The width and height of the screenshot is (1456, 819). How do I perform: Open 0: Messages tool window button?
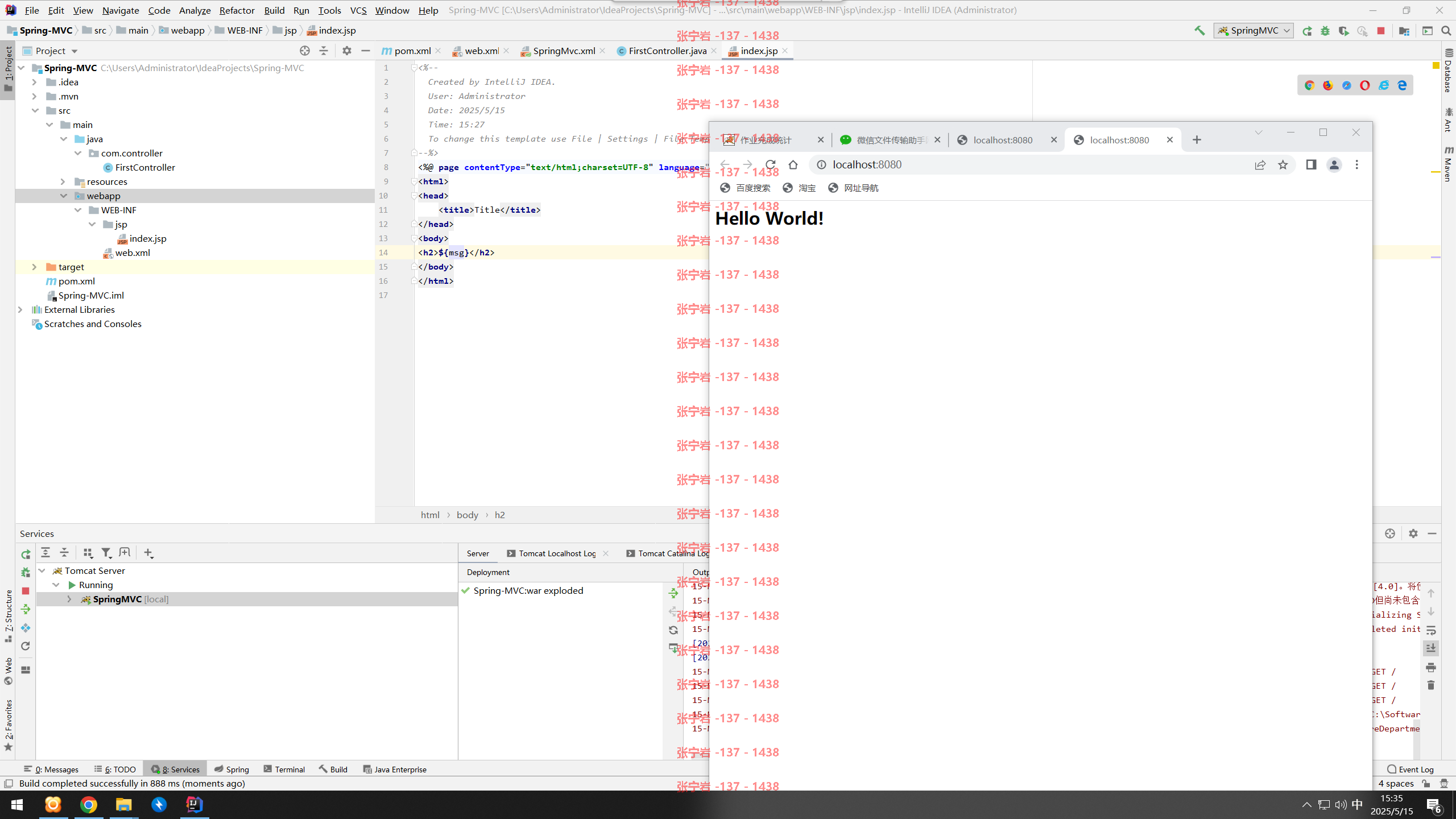pos(51,770)
